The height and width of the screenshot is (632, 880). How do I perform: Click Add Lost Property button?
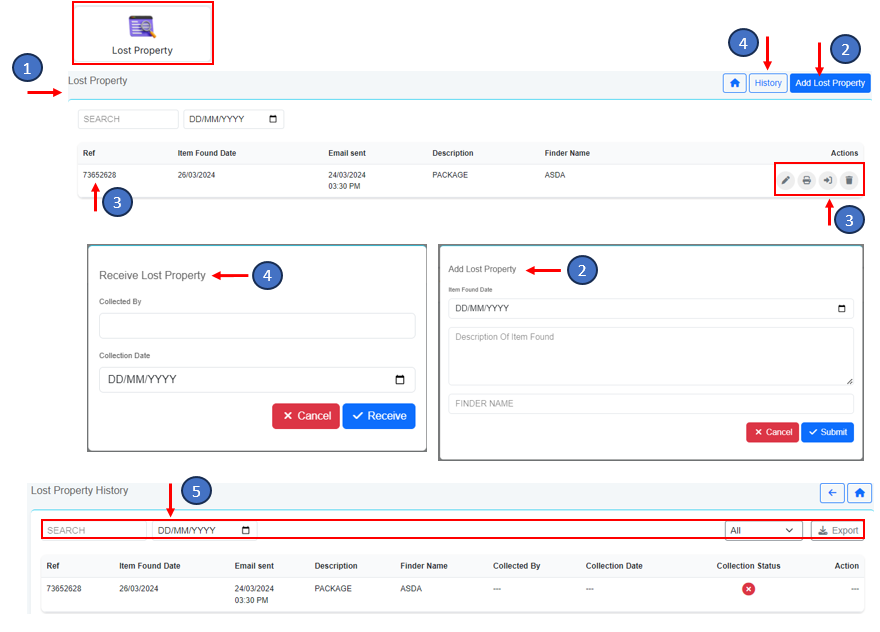(x=830, y=83)
